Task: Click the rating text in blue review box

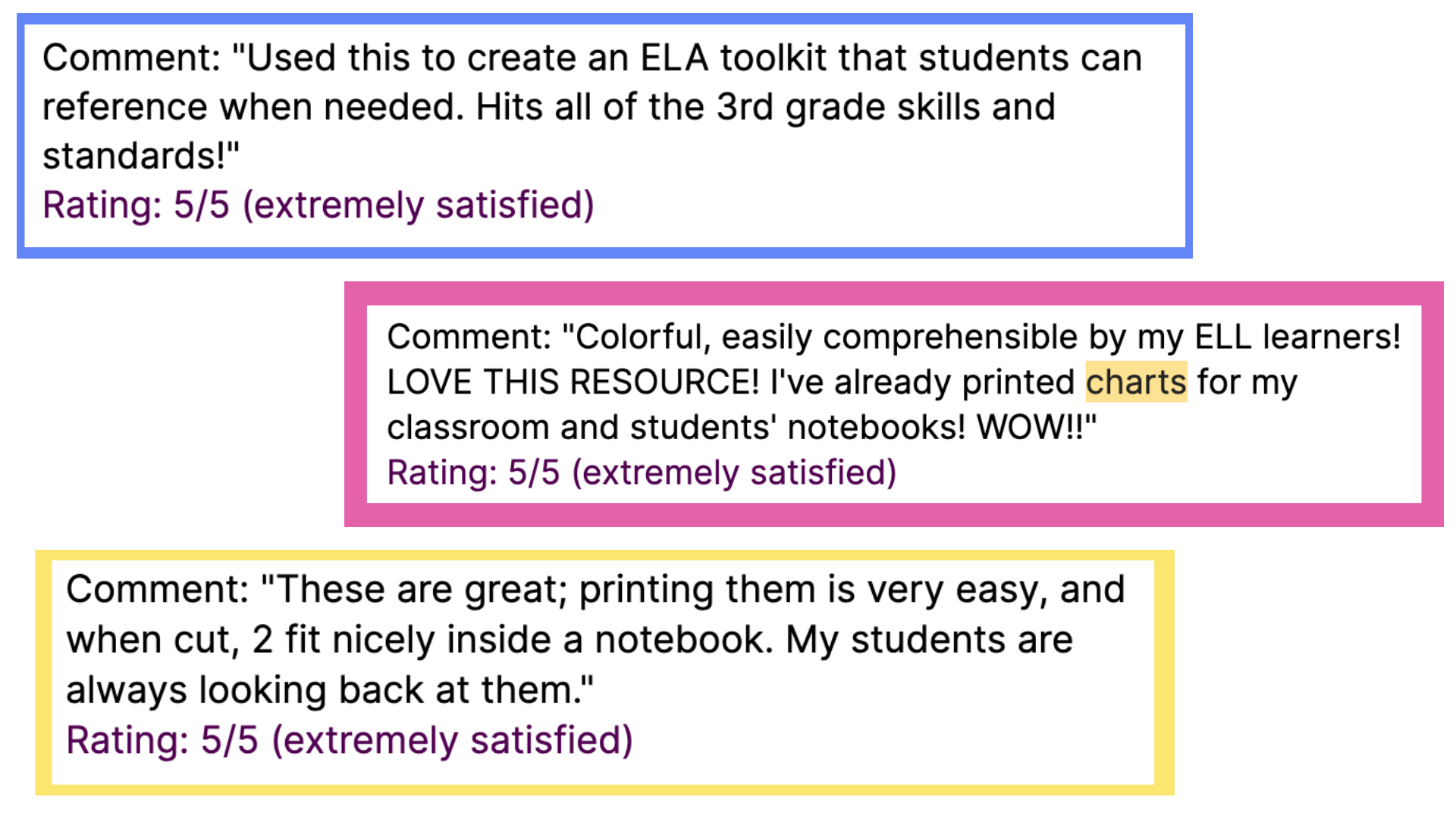Action: tap(318, 206)
